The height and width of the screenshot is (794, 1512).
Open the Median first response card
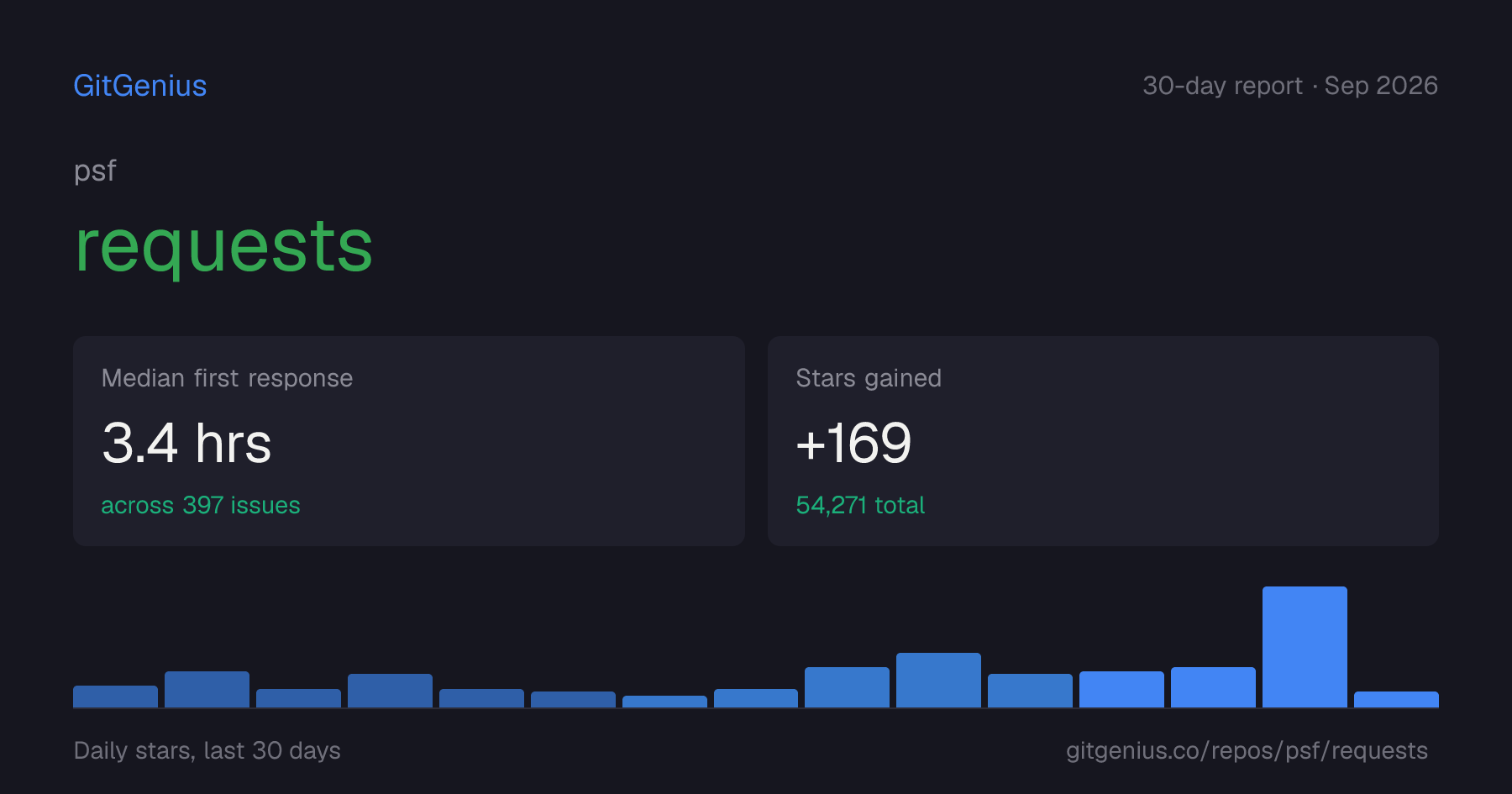[x=409, y=441]
